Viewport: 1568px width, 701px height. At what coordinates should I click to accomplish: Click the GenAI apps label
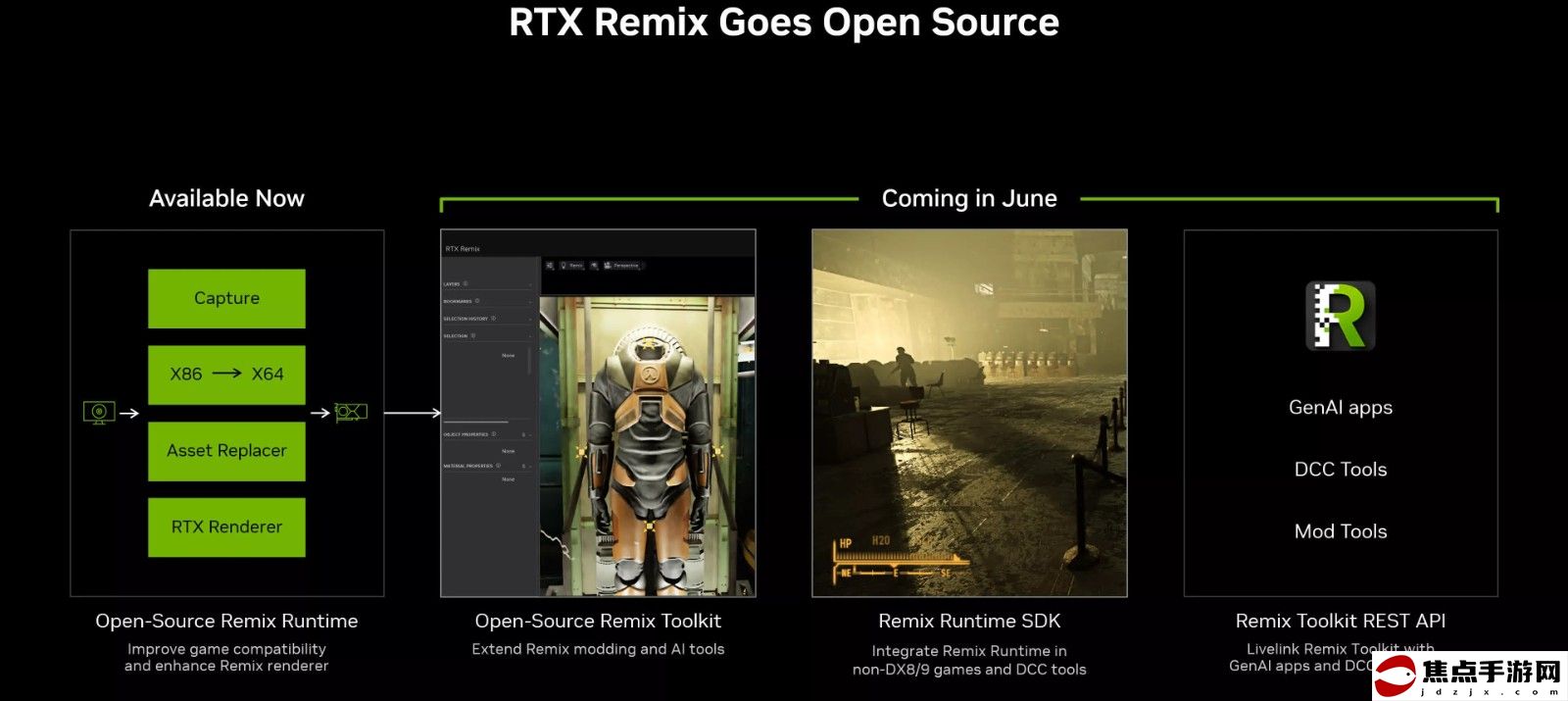pyautogui.click(x=1341, y=407)
